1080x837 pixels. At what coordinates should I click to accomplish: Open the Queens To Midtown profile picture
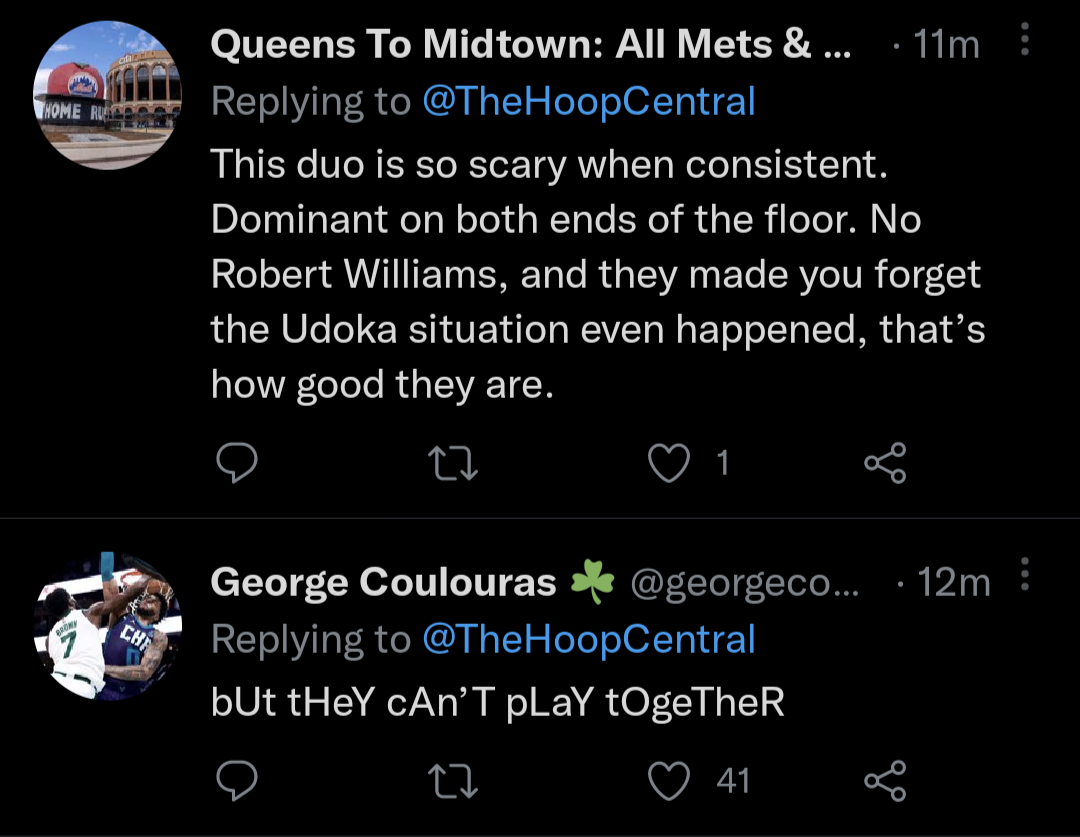(107, 96)
